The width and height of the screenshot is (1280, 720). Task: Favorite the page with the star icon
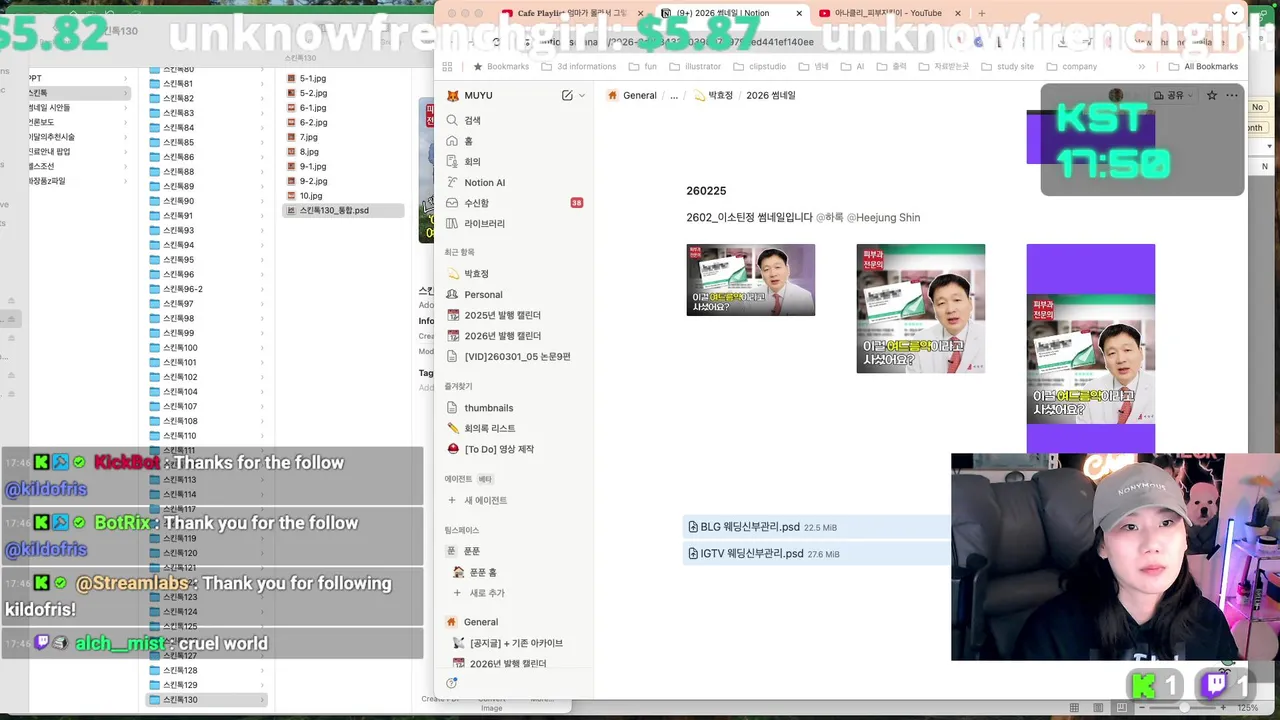point(1212,95)
